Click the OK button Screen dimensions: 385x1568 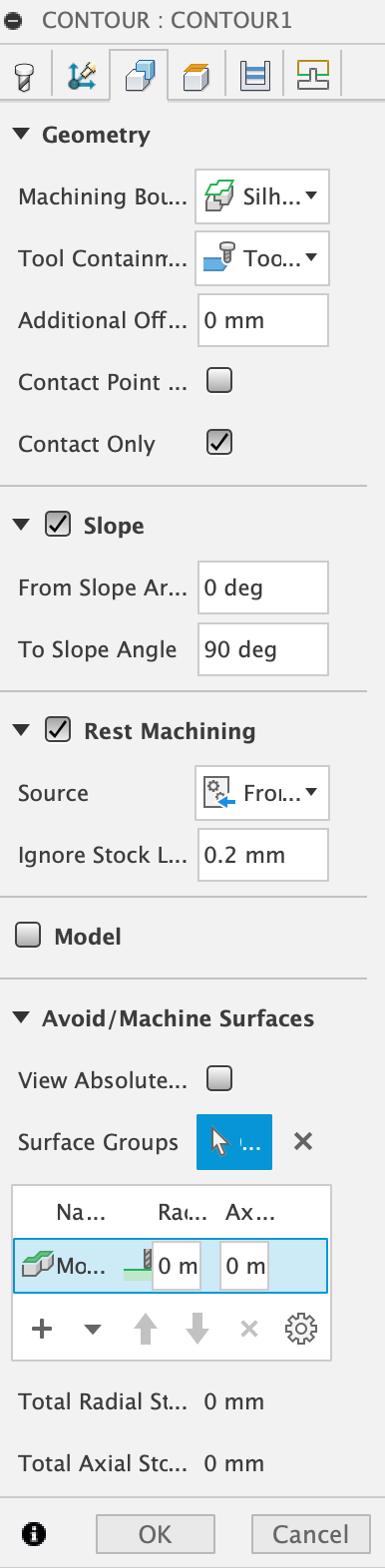pyautogui.click(x=156, y=1534)
